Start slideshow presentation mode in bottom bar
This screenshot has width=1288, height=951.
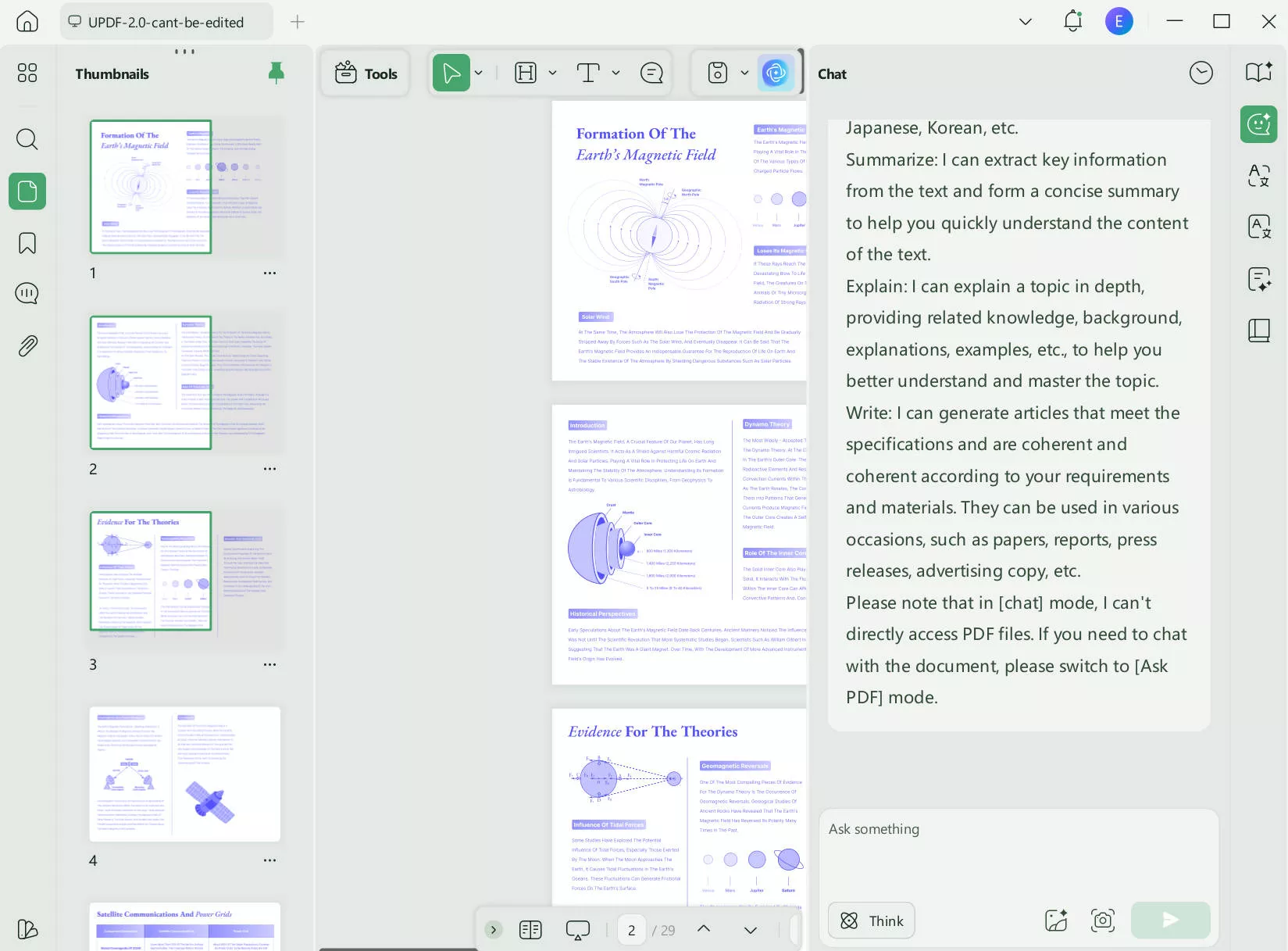(x=578, y=930)
